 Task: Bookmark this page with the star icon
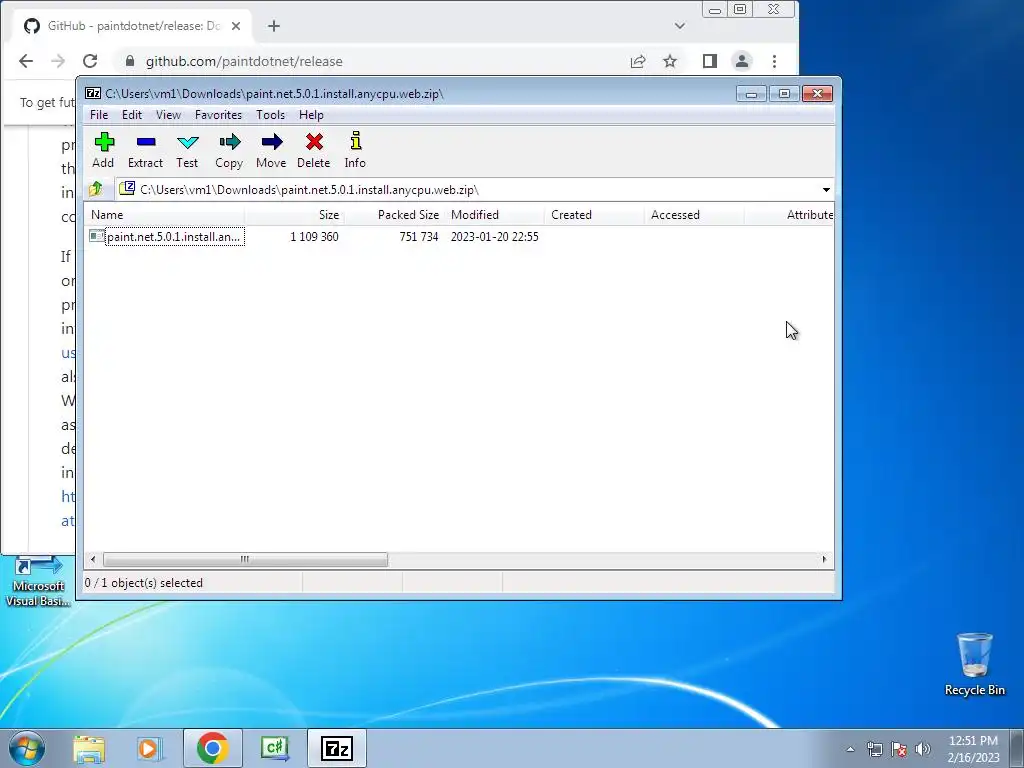coord(670,61)
